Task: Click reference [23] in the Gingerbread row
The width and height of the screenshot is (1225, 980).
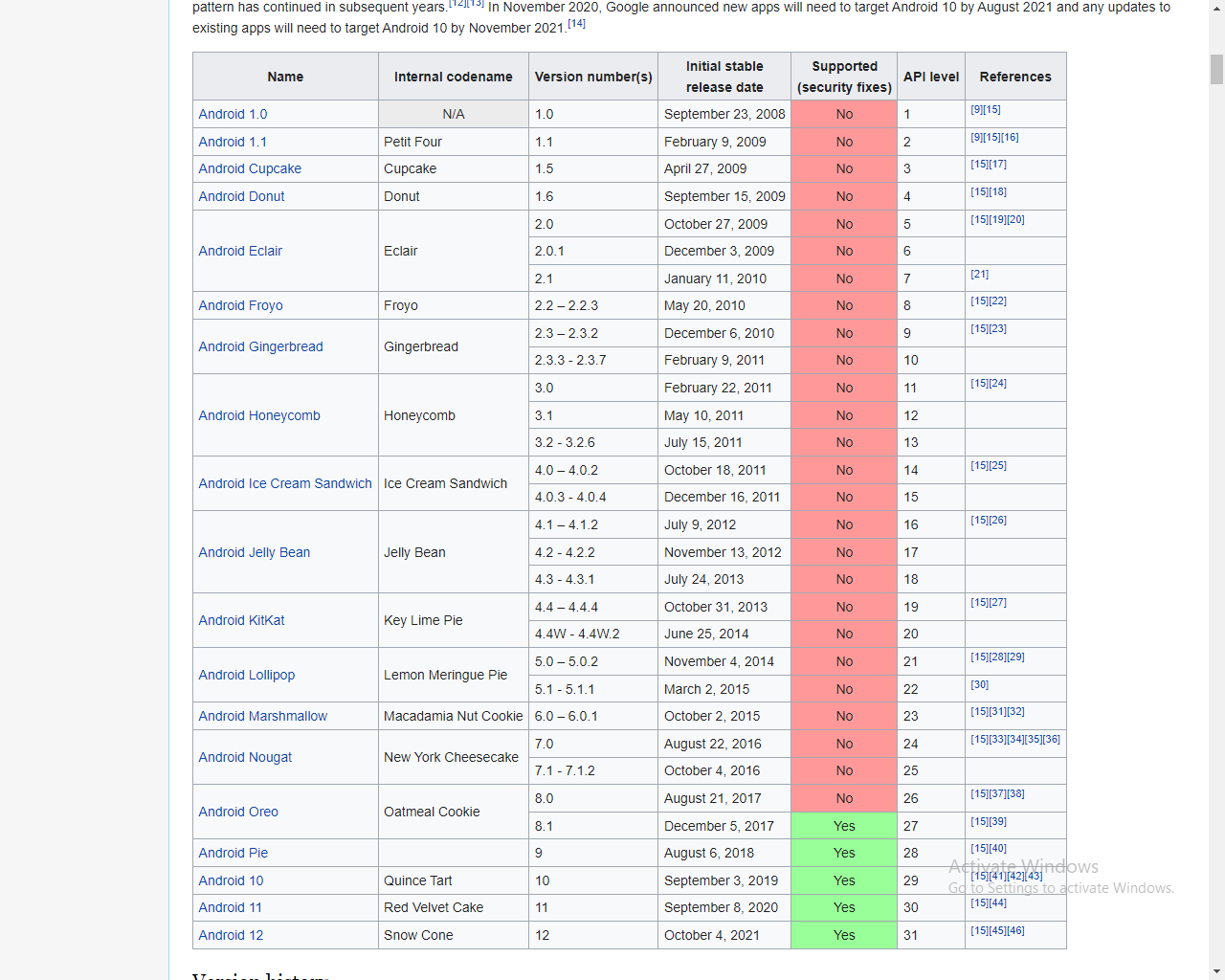Action: pyautogui.click(x=997, y=328)
